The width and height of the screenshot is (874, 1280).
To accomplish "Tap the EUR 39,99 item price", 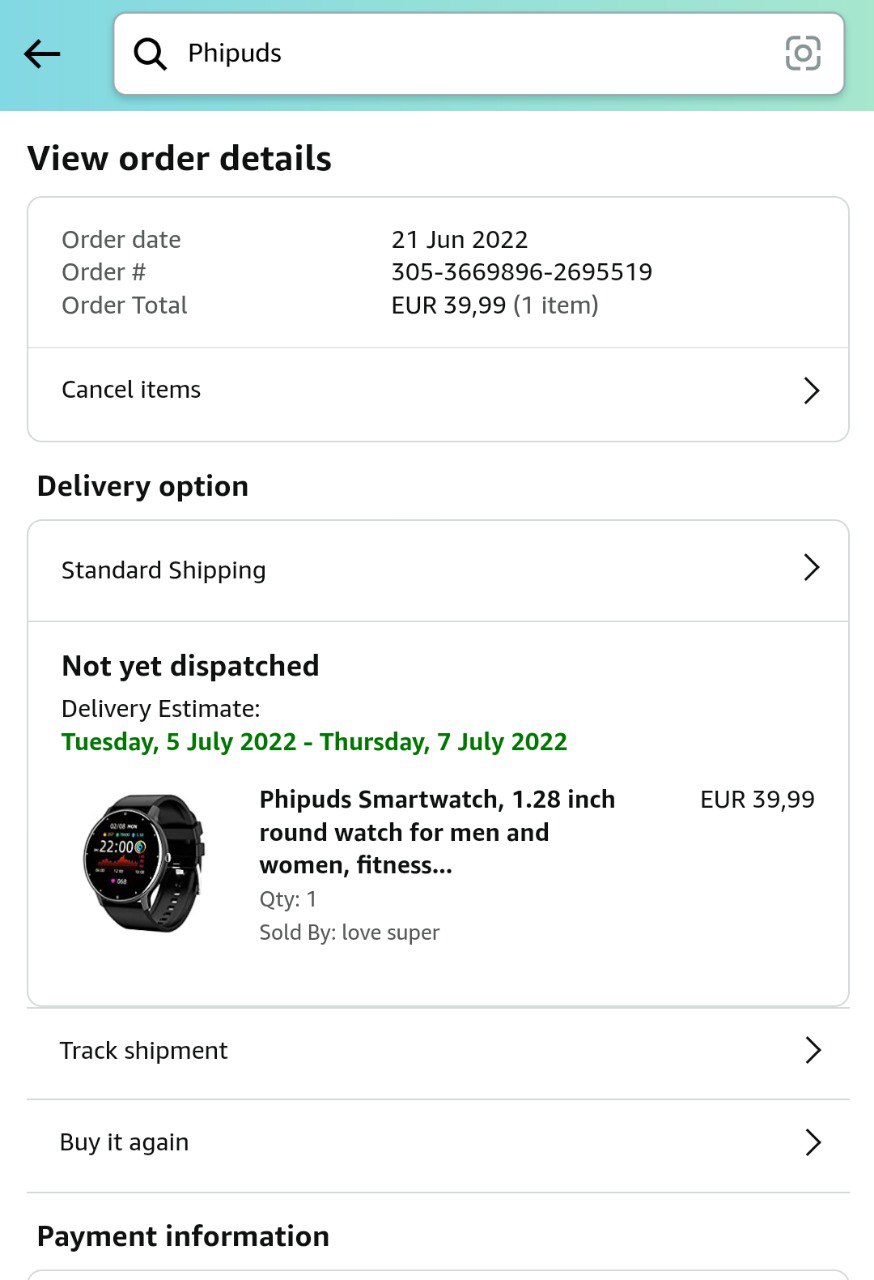I will (x=757, y=800).
